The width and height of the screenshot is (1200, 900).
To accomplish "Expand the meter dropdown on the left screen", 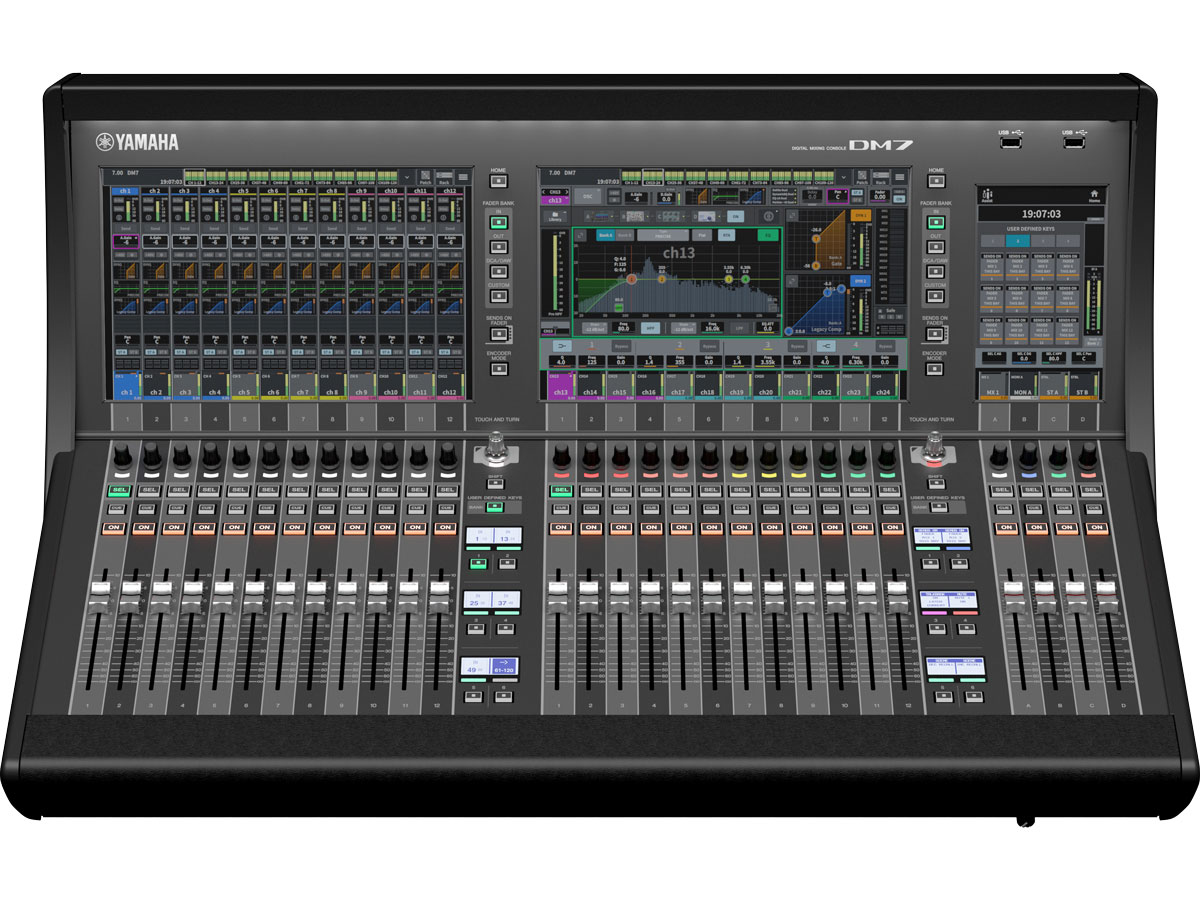I will pos(405,177).
